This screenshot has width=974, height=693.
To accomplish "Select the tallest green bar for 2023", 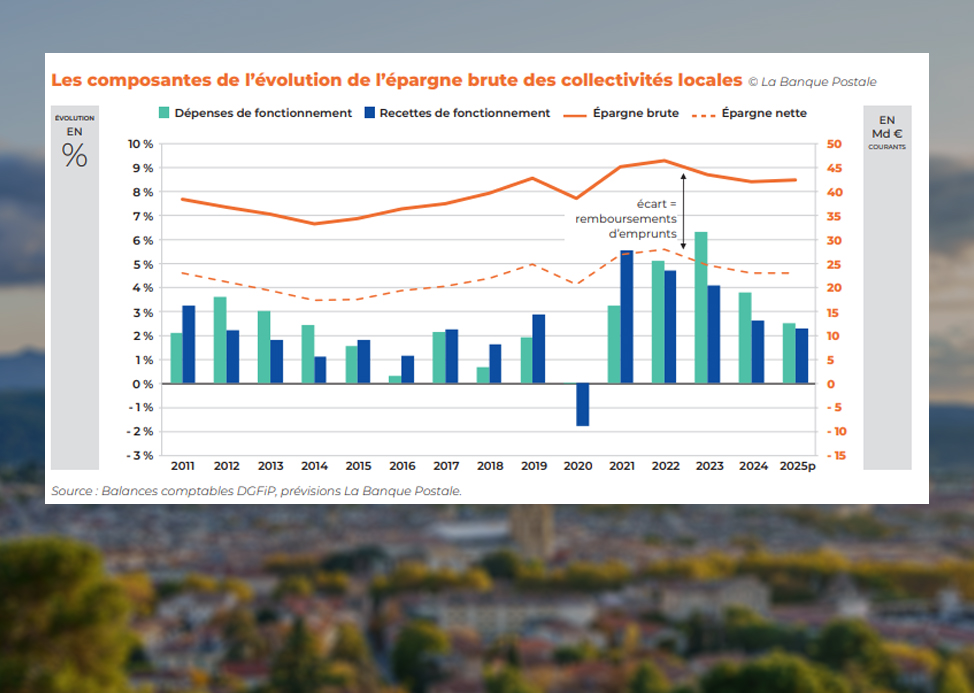I will pyautogui.click(x=701, y=307).
